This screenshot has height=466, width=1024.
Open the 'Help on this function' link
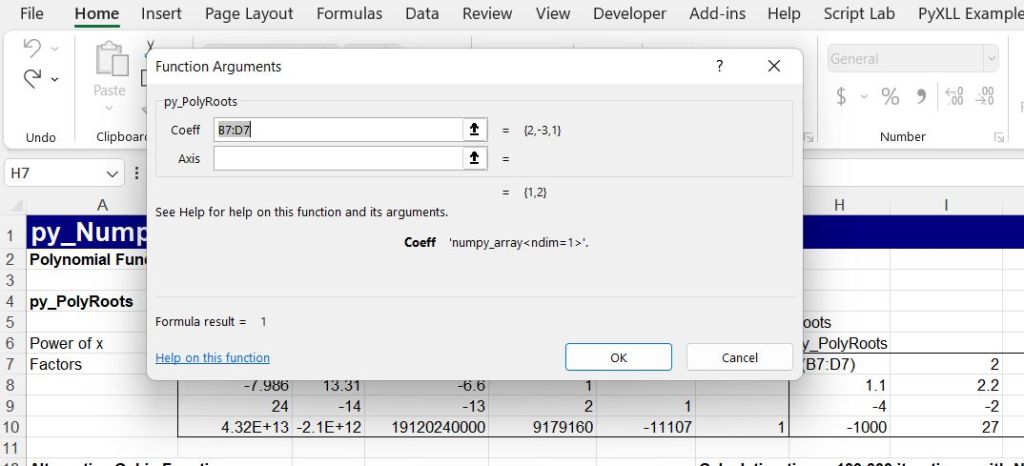tap(212, 358)
